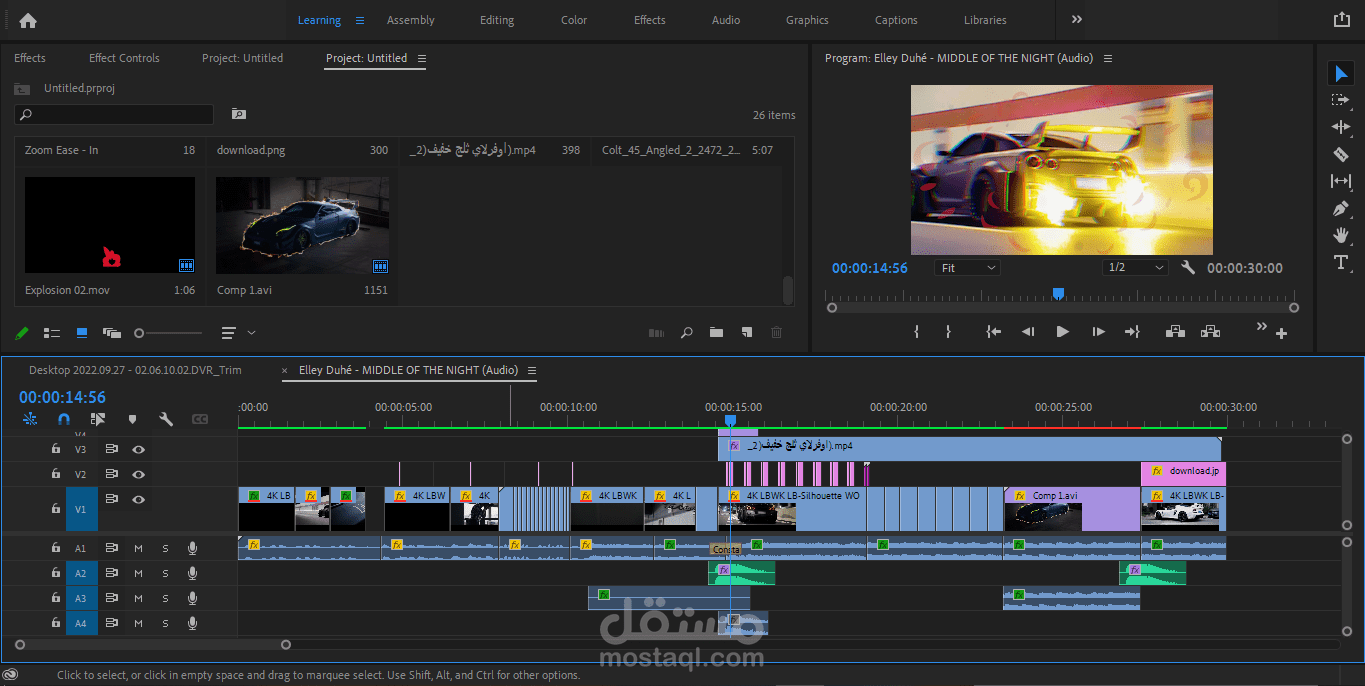Image resolution: width=1365 pixels, height=686 pixels.
Task: Select the Selection tool arrow
Action: [1341, 73]
